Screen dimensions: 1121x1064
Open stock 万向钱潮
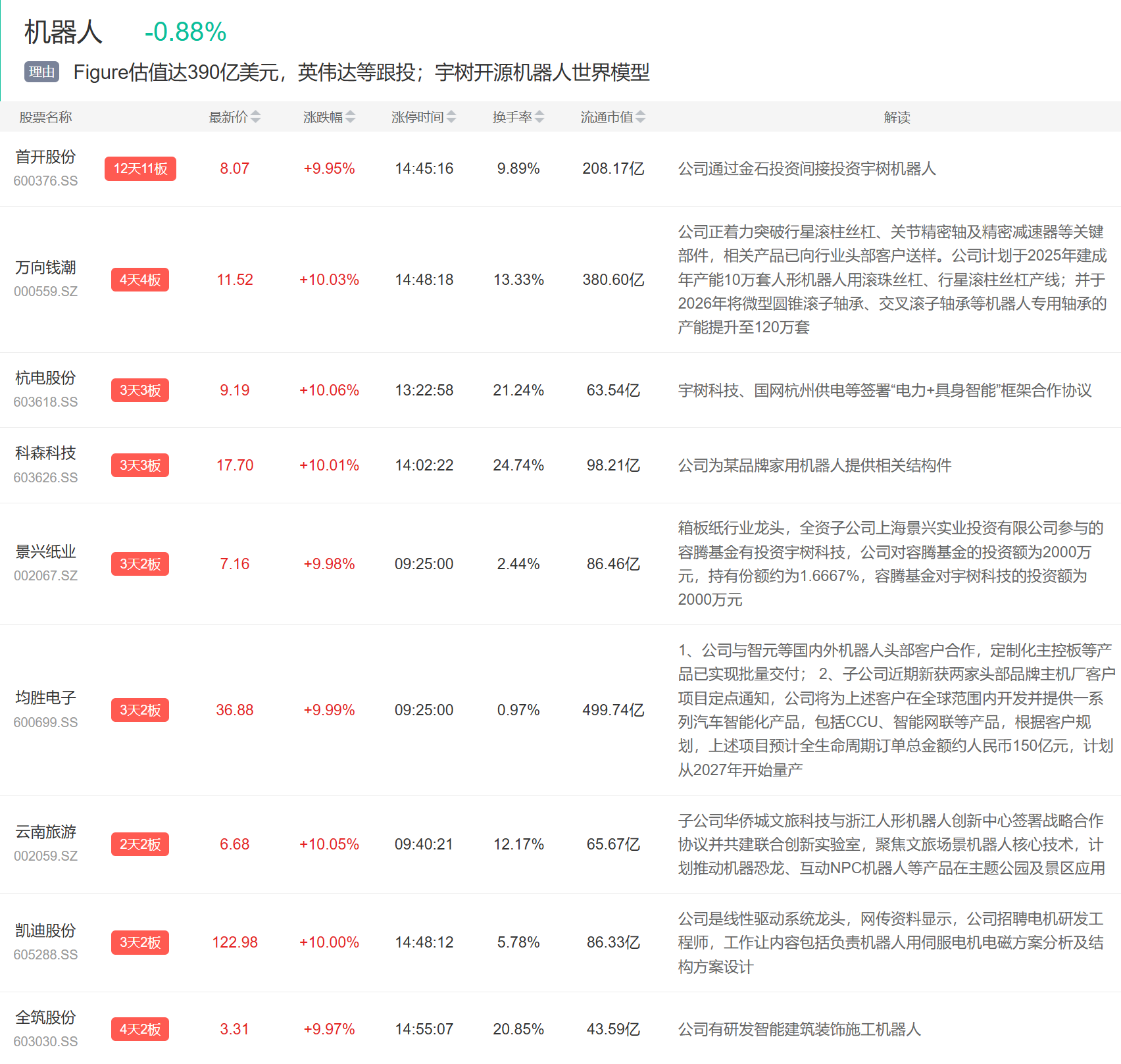45,267
